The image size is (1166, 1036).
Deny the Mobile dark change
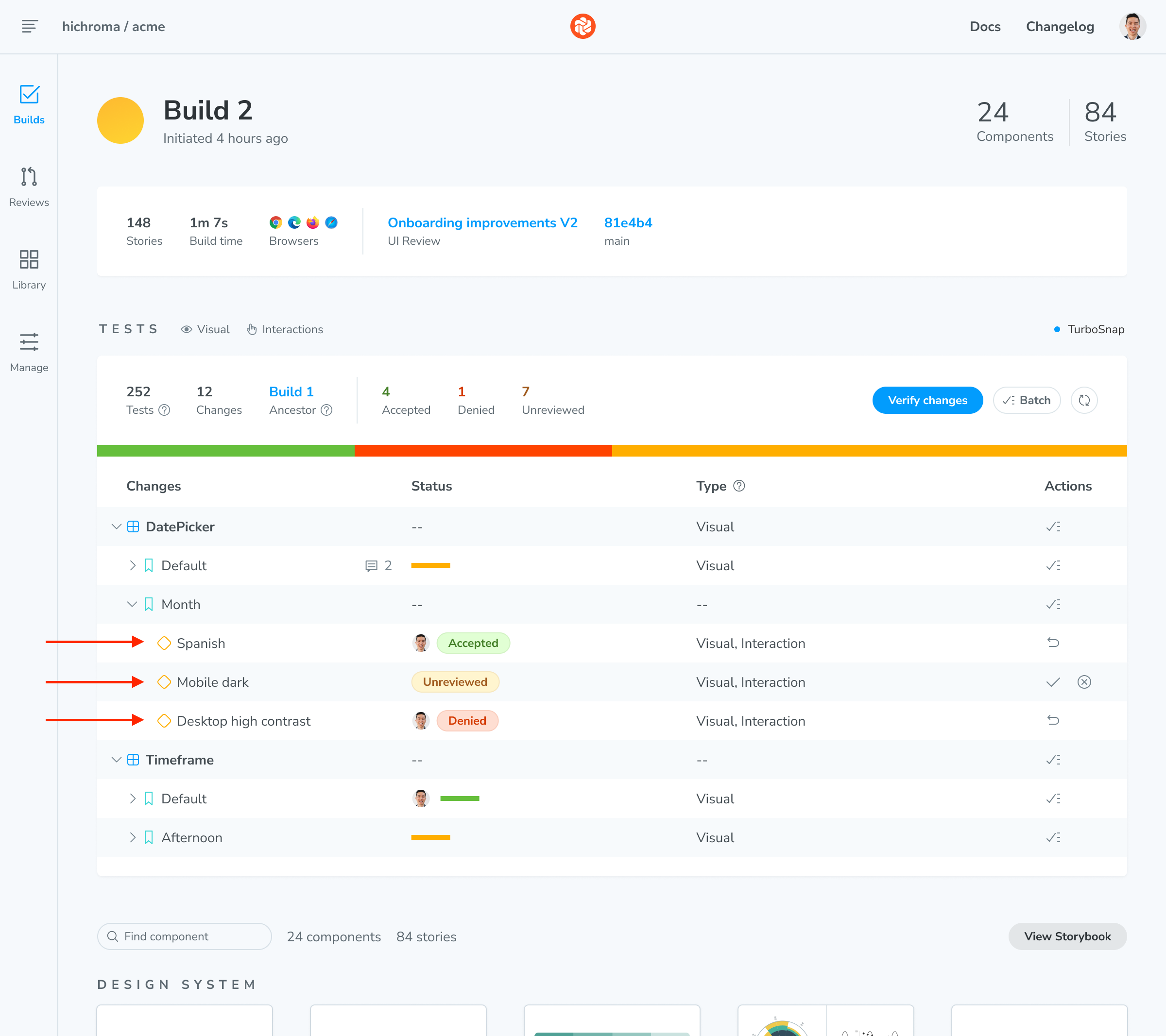point(1084,682)
